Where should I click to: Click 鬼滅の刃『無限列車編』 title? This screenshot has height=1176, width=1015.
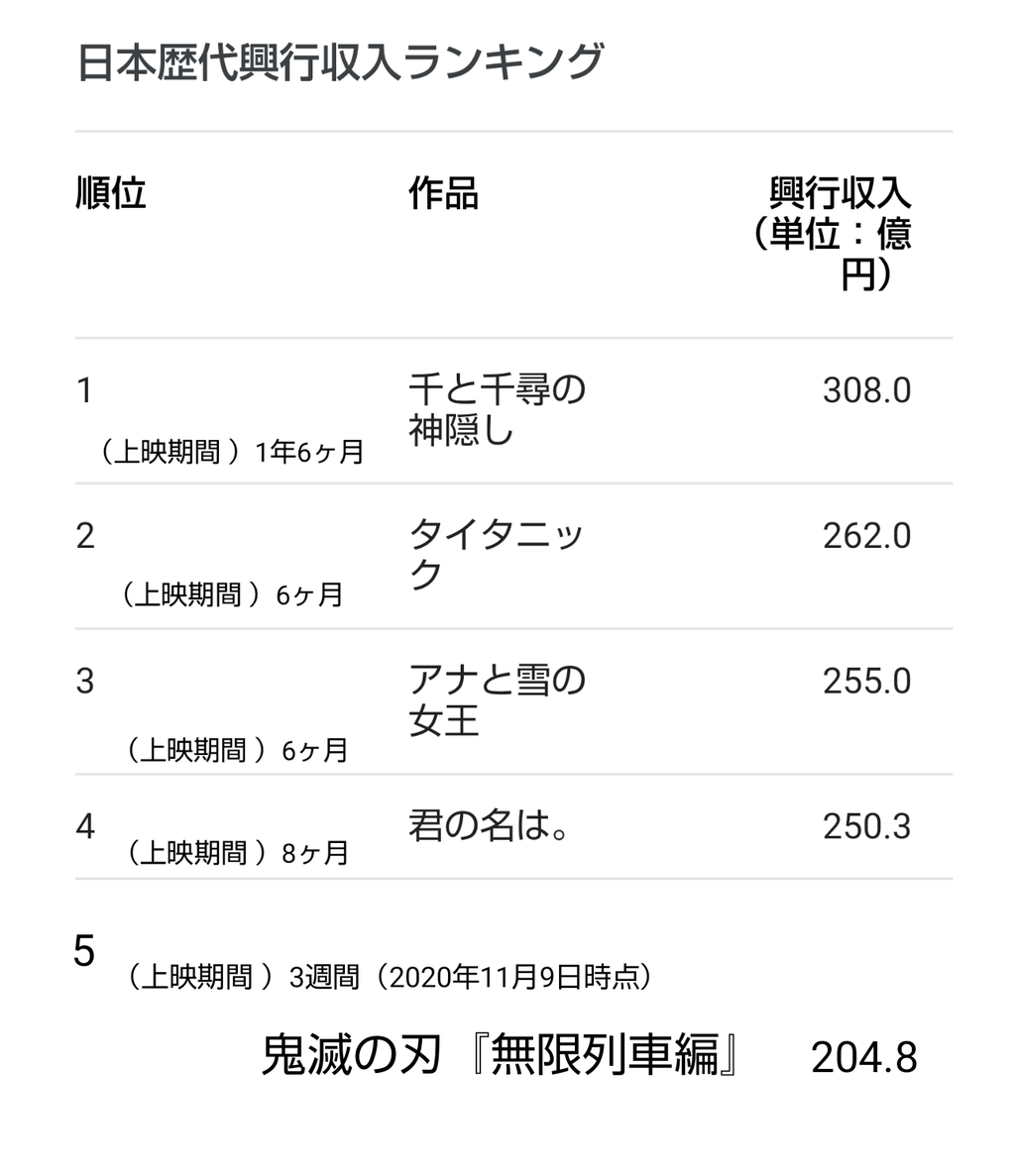[502, 1055]
